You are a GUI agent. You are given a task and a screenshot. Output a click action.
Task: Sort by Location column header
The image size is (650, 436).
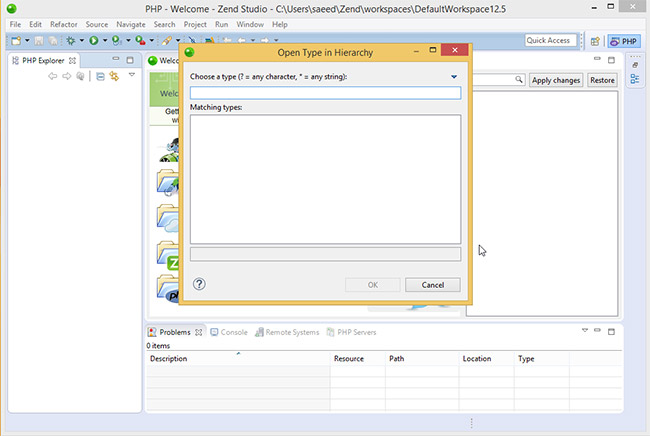click(487, 358)
